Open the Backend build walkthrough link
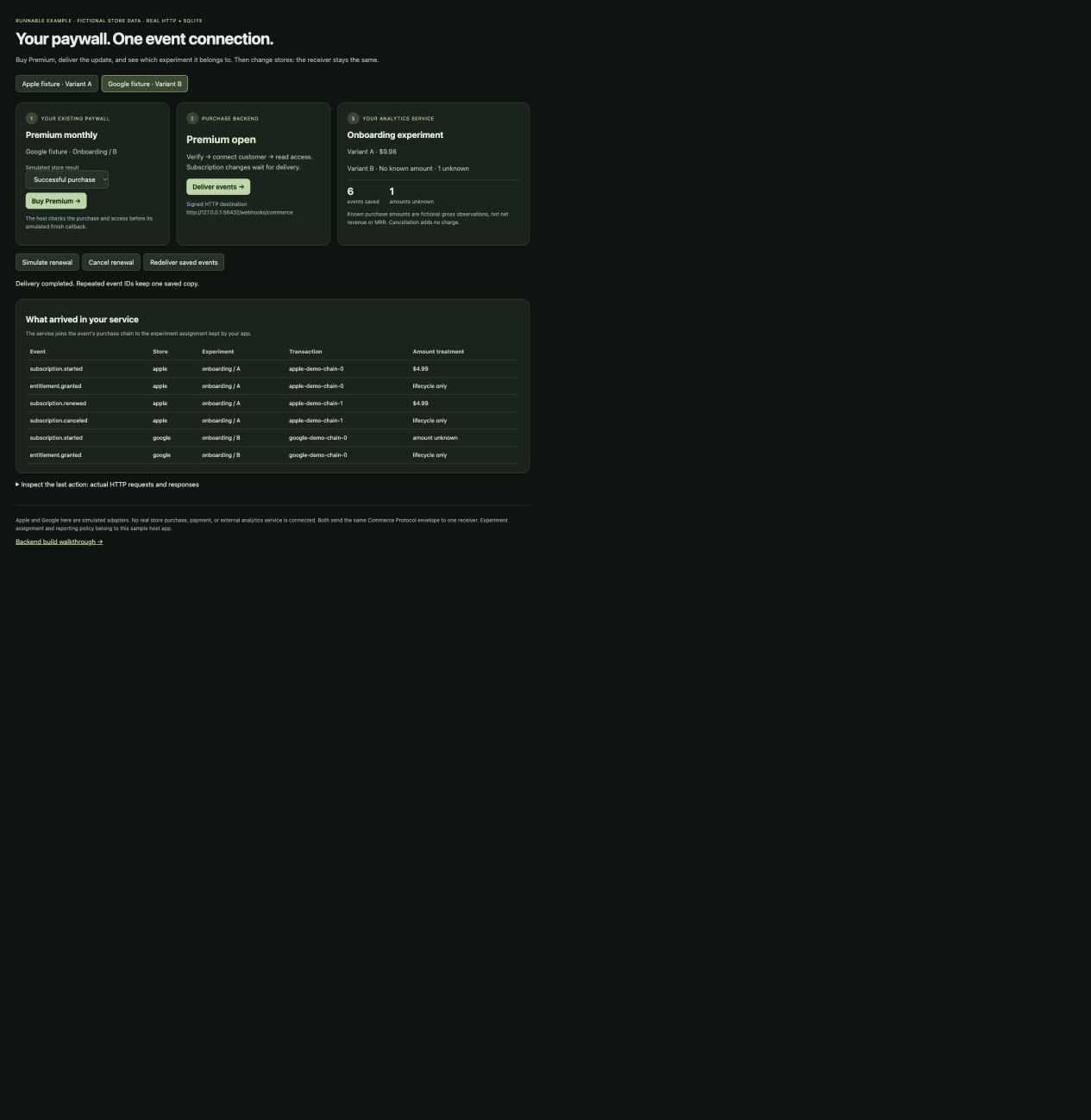1091x1120 pixels. tap(60, 541)
